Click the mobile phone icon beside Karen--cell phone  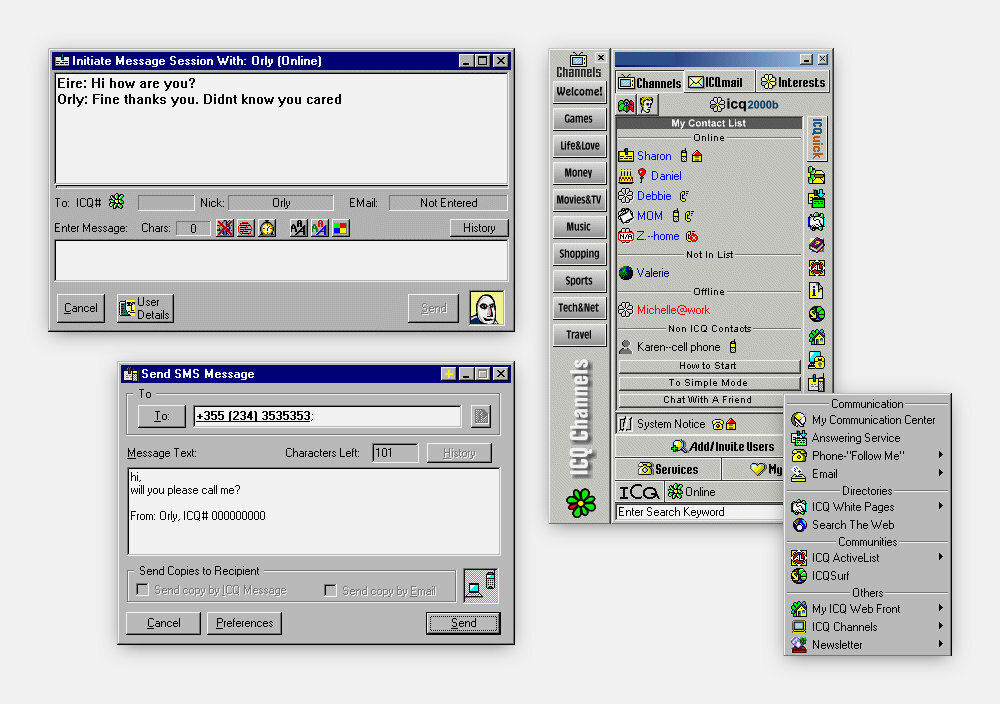[733, 346]
